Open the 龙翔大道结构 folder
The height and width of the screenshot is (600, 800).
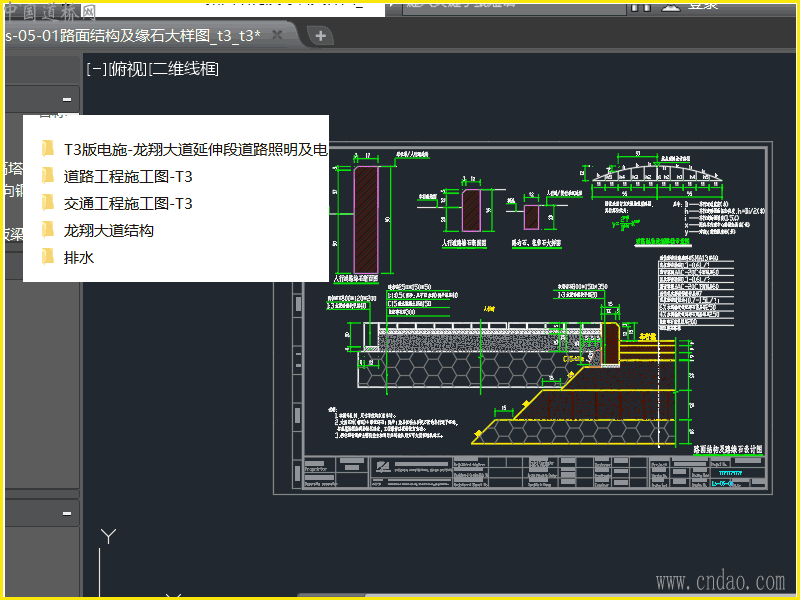pos(108,231)
